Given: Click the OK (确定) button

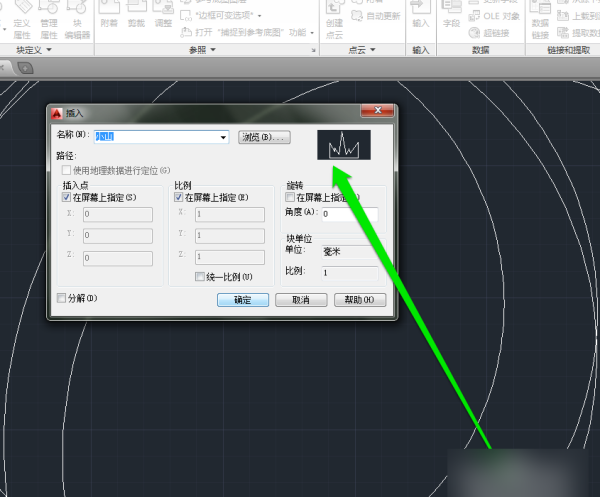Looking at the screenshot, I should (242, 299).
